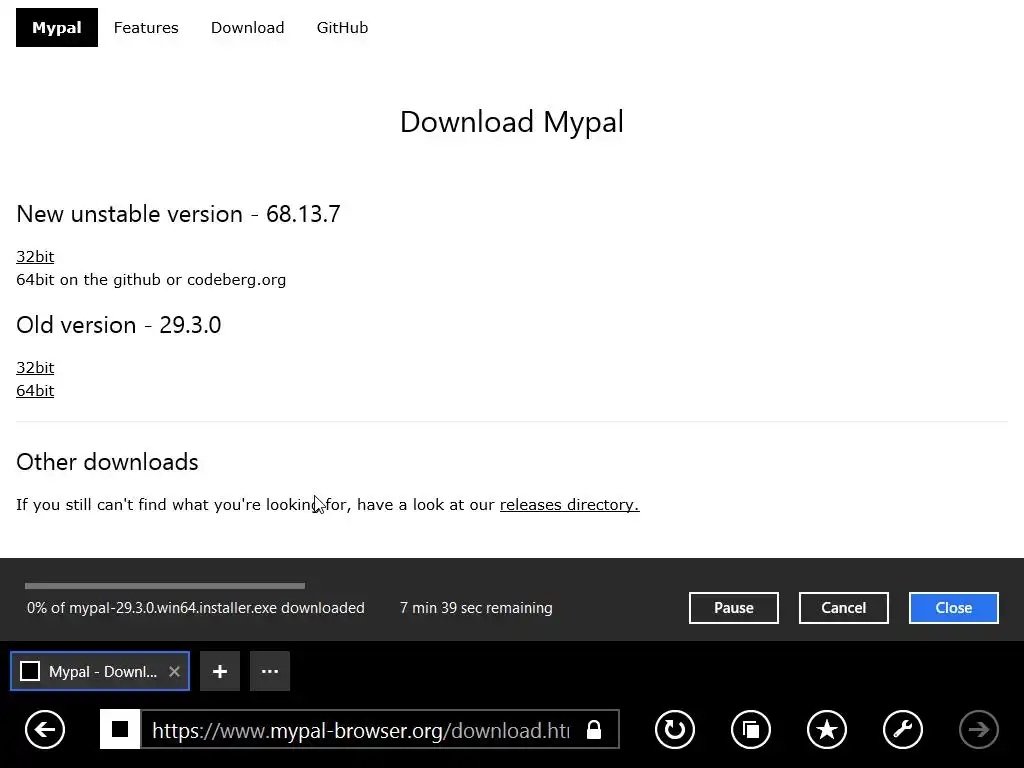This screenshot has width=1024, height=768.
Task: Click 'New unstable version - 68.13.7' heading
Action: coord(178,214)
